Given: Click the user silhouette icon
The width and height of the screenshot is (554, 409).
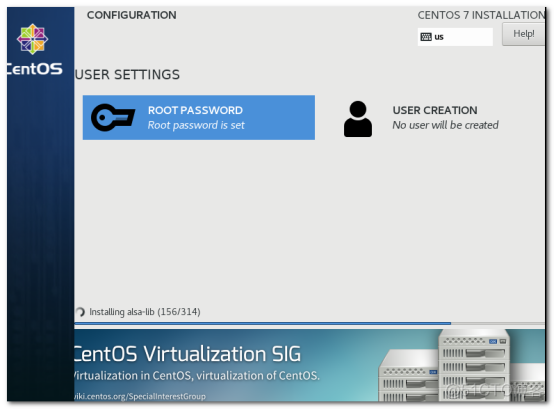Looking at the screenshot, I should tap(358, 119).
